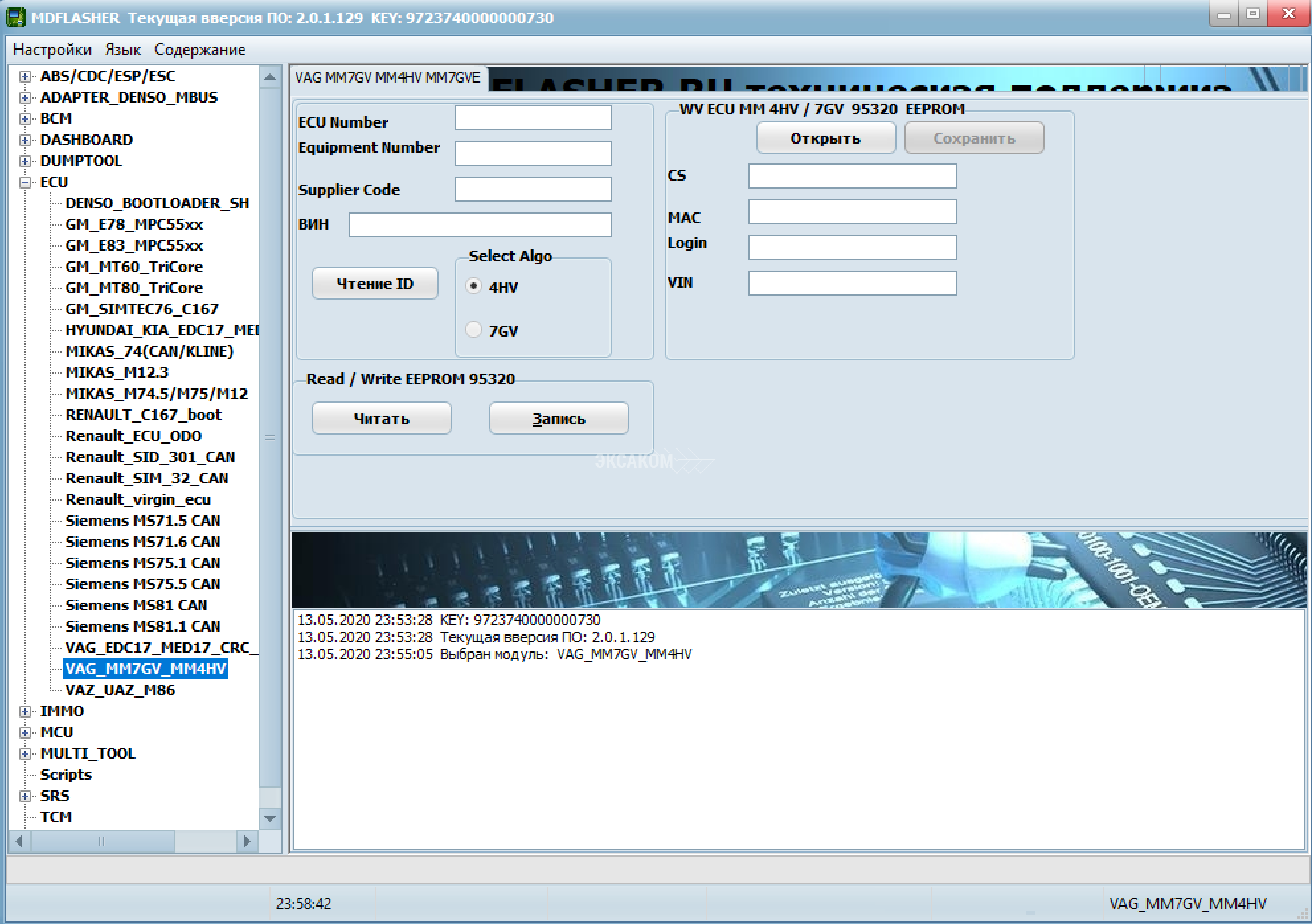Click the ECU Number input field
The width and height of the screenshot is (1312, 924).
tap(533, 118)
